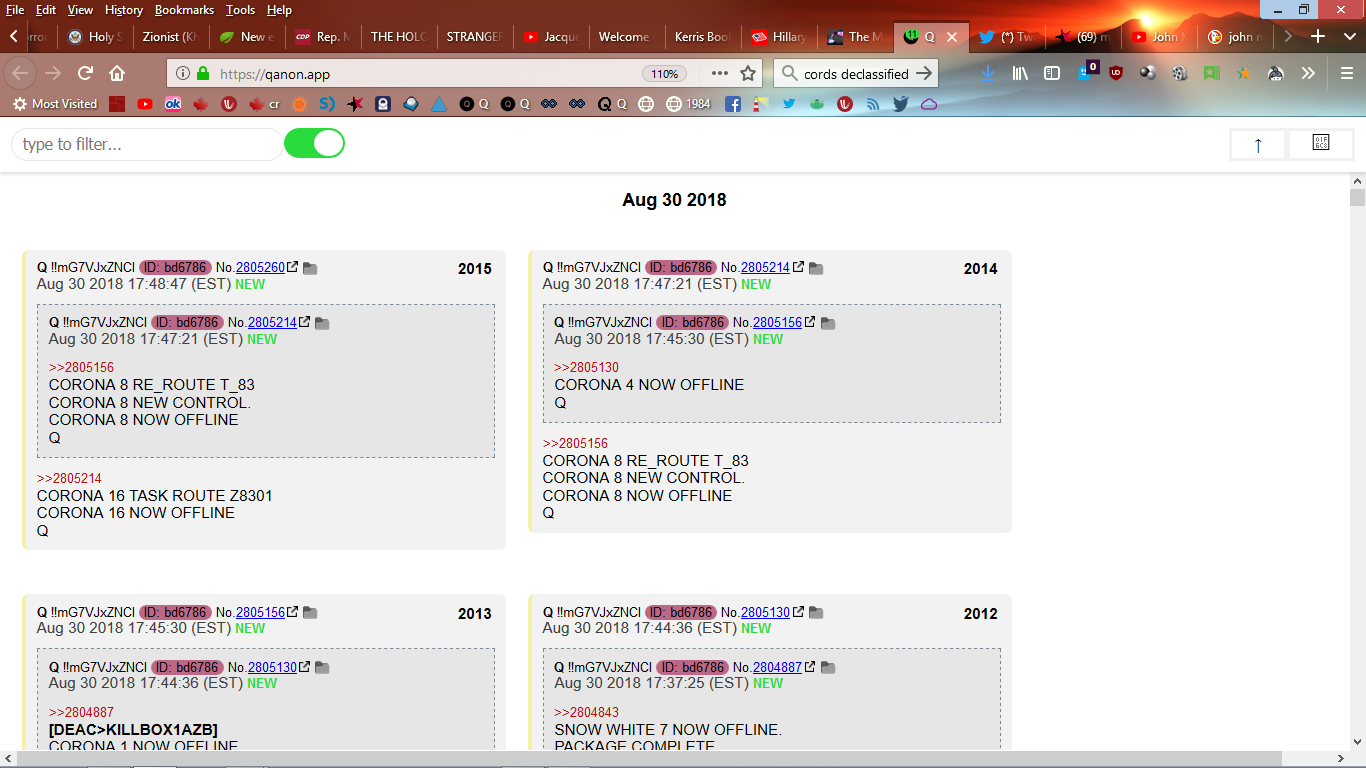
Task: Open the Library icon in the toolbar
Action: (x=1020, y=73)
